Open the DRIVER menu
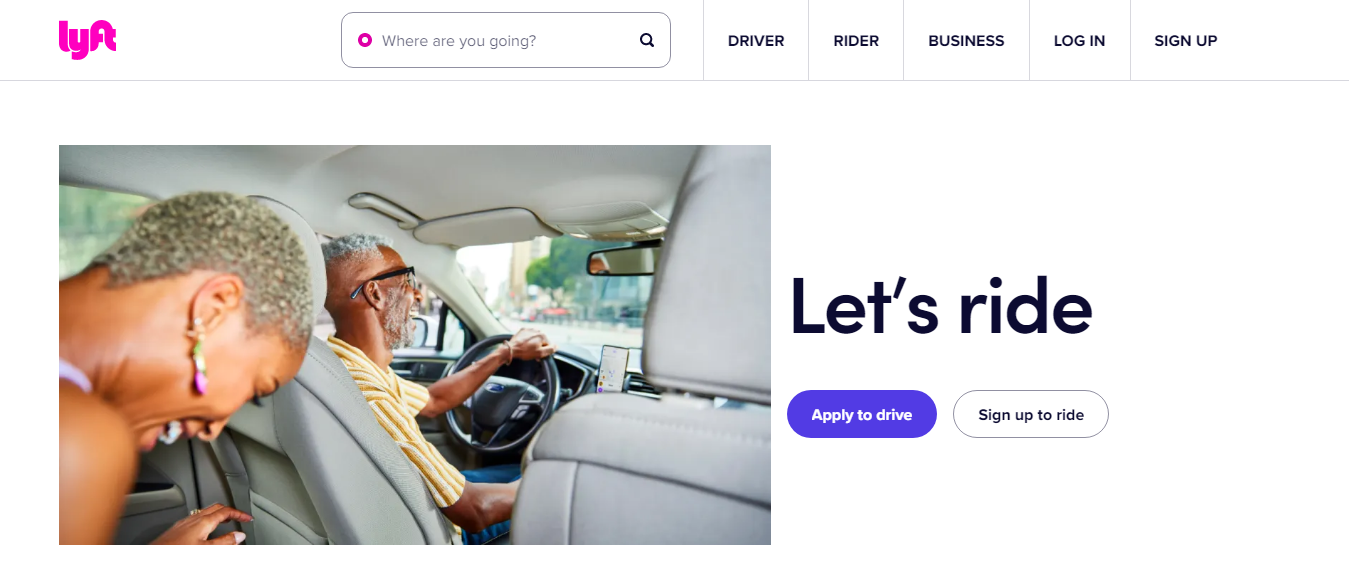This screenshot has width=1349, height=581. (x=756, y=41)
